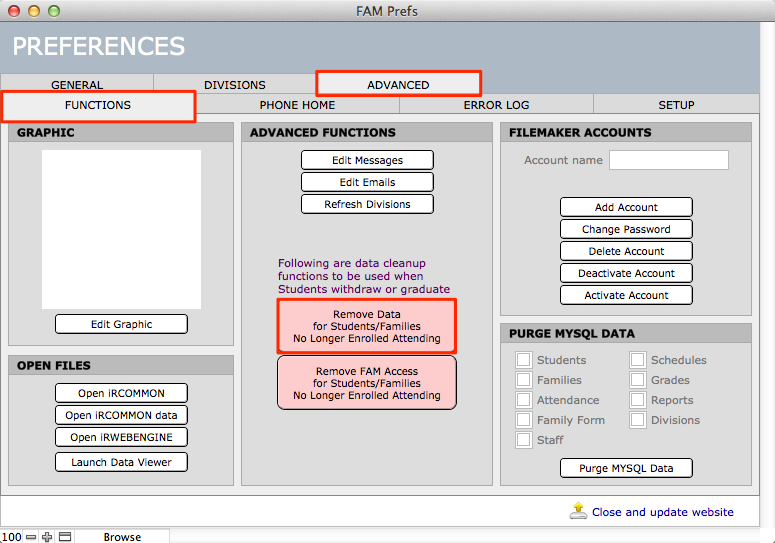Switch to the PHONE HOME sub-tab
The width and height of the screenshot is (775, 543).
pos(298,105)
